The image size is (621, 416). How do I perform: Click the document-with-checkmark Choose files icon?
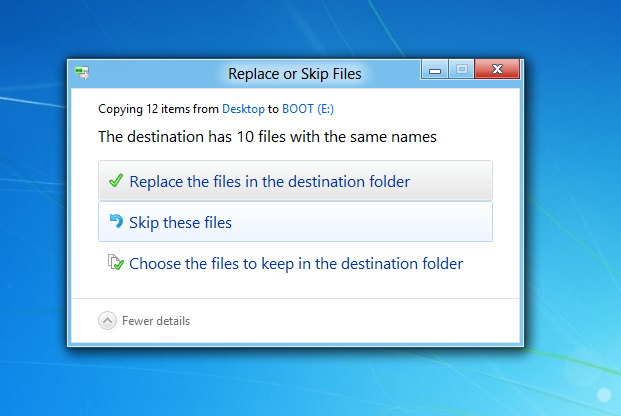pos(115,264)
